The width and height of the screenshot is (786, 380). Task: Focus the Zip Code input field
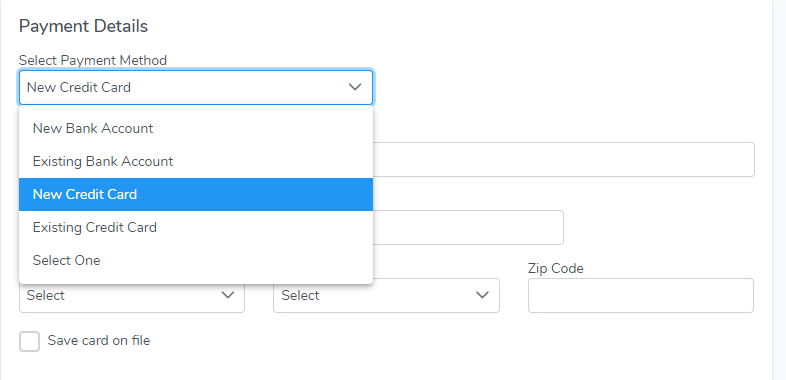[x=641, y=295]
